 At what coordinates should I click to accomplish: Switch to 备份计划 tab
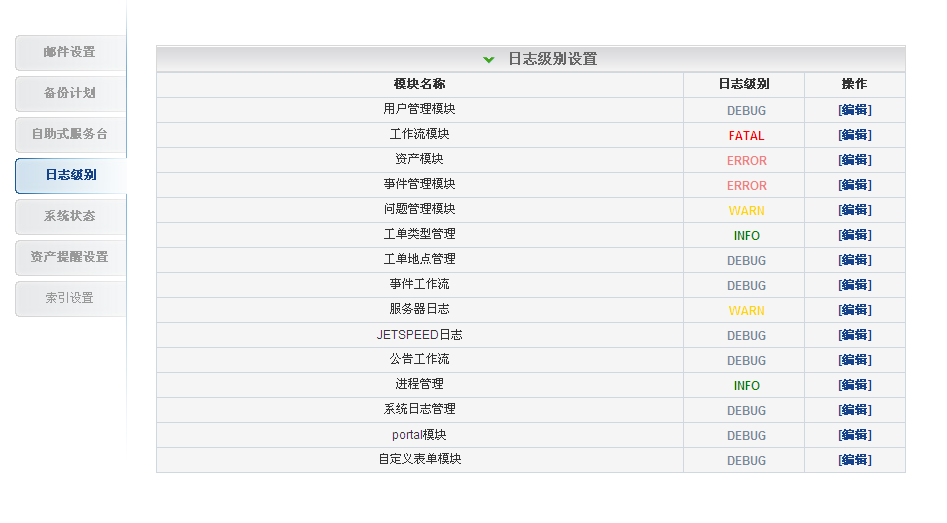pyautogui.click(x=70, y=93)
